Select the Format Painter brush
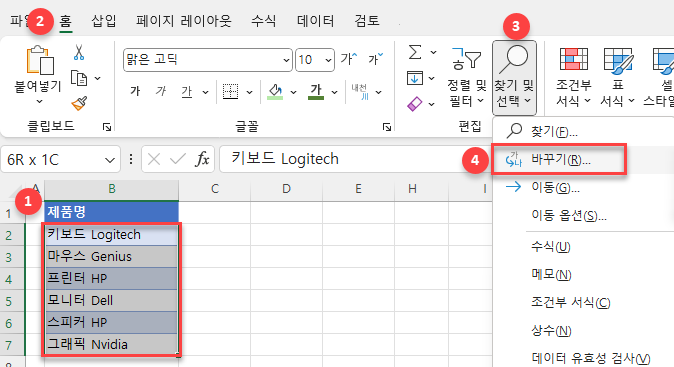The image size is (674, 367). coord(79,103)
